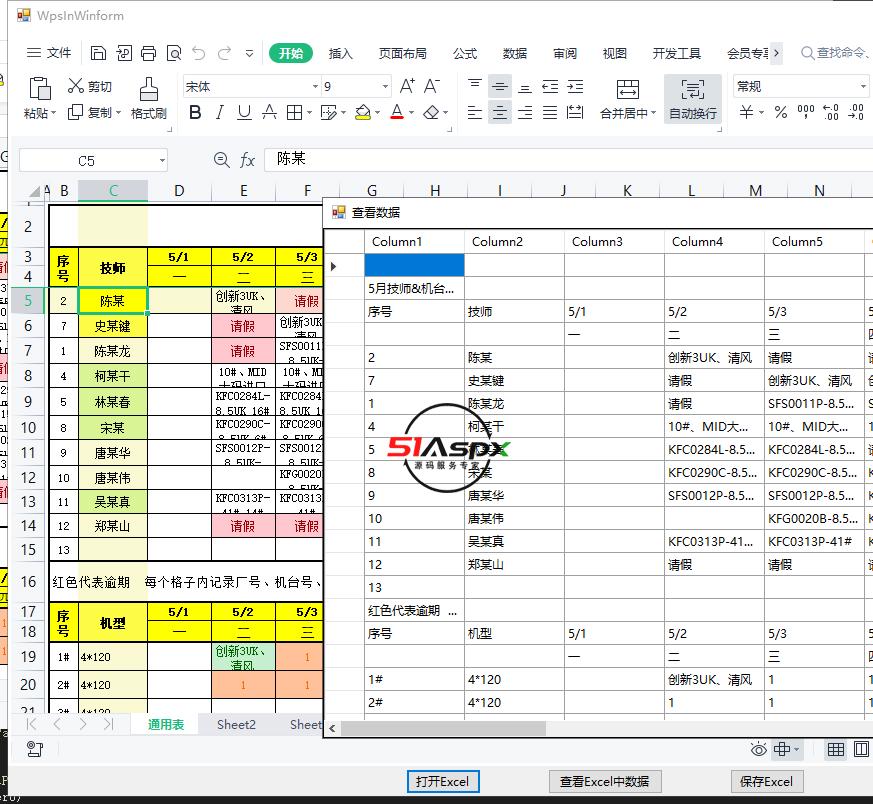Select middle vertical align icon

(499, 86)
